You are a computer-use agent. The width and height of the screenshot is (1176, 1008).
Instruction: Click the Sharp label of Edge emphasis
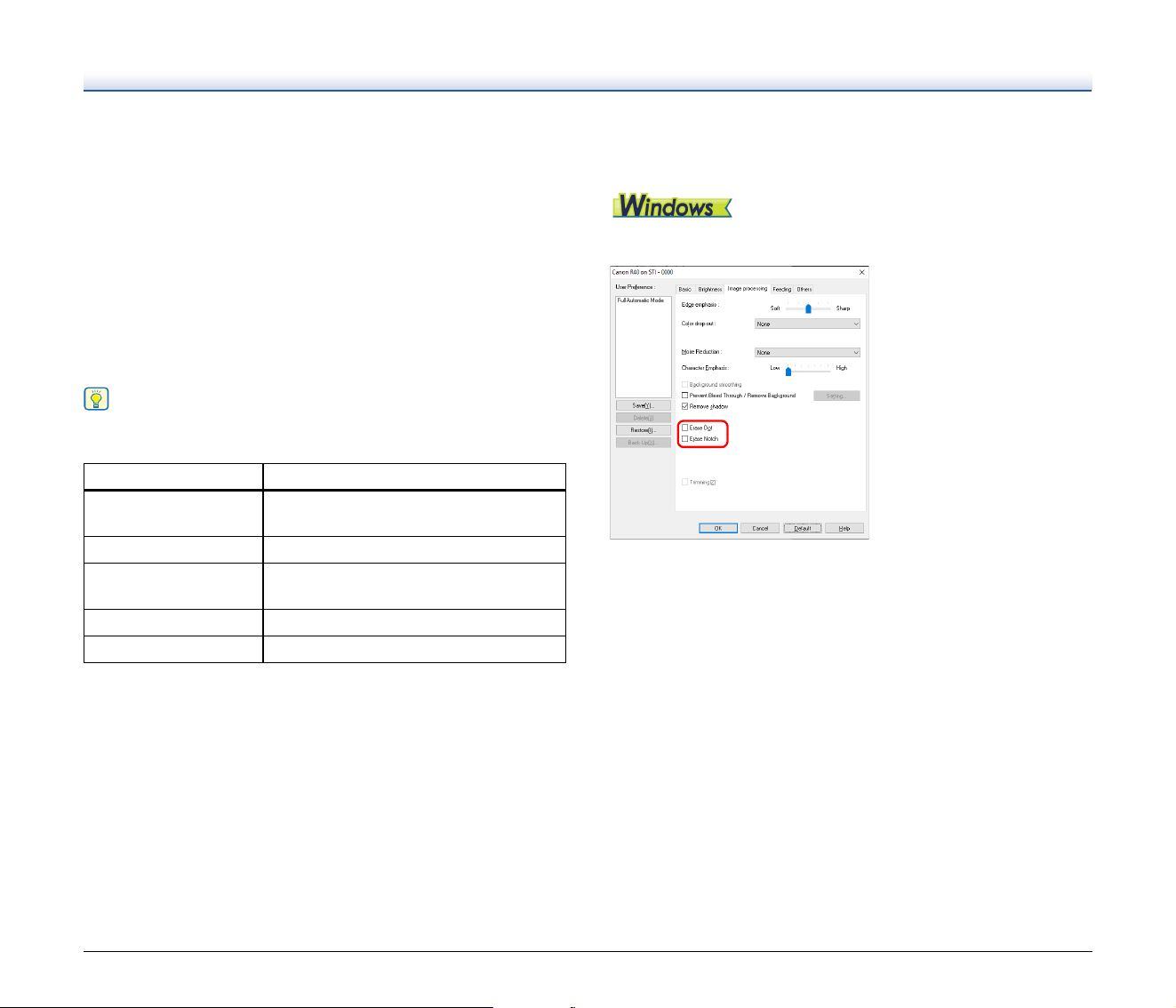pos(843,308)
